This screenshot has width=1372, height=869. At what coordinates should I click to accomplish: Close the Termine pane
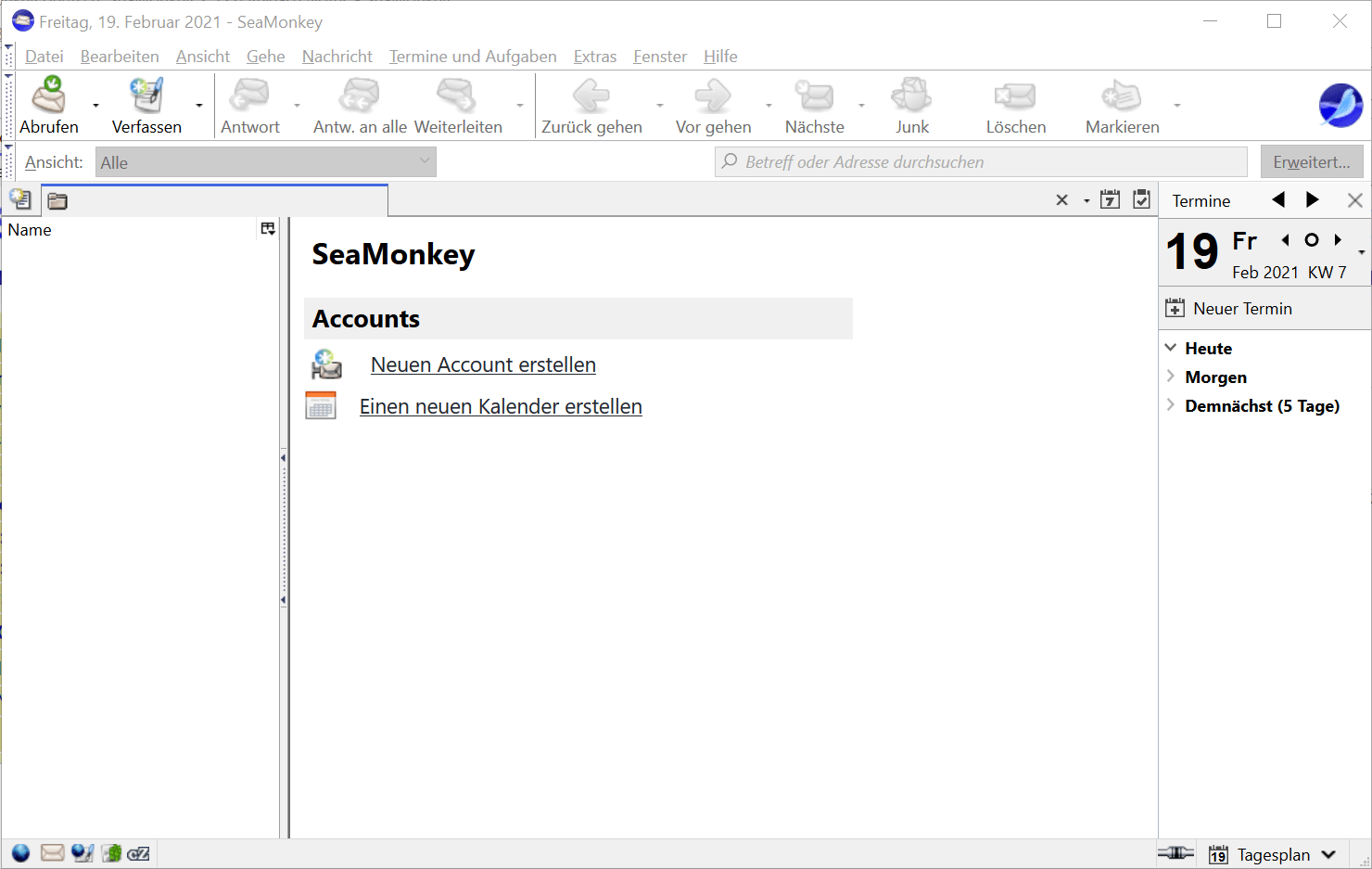1354,200
